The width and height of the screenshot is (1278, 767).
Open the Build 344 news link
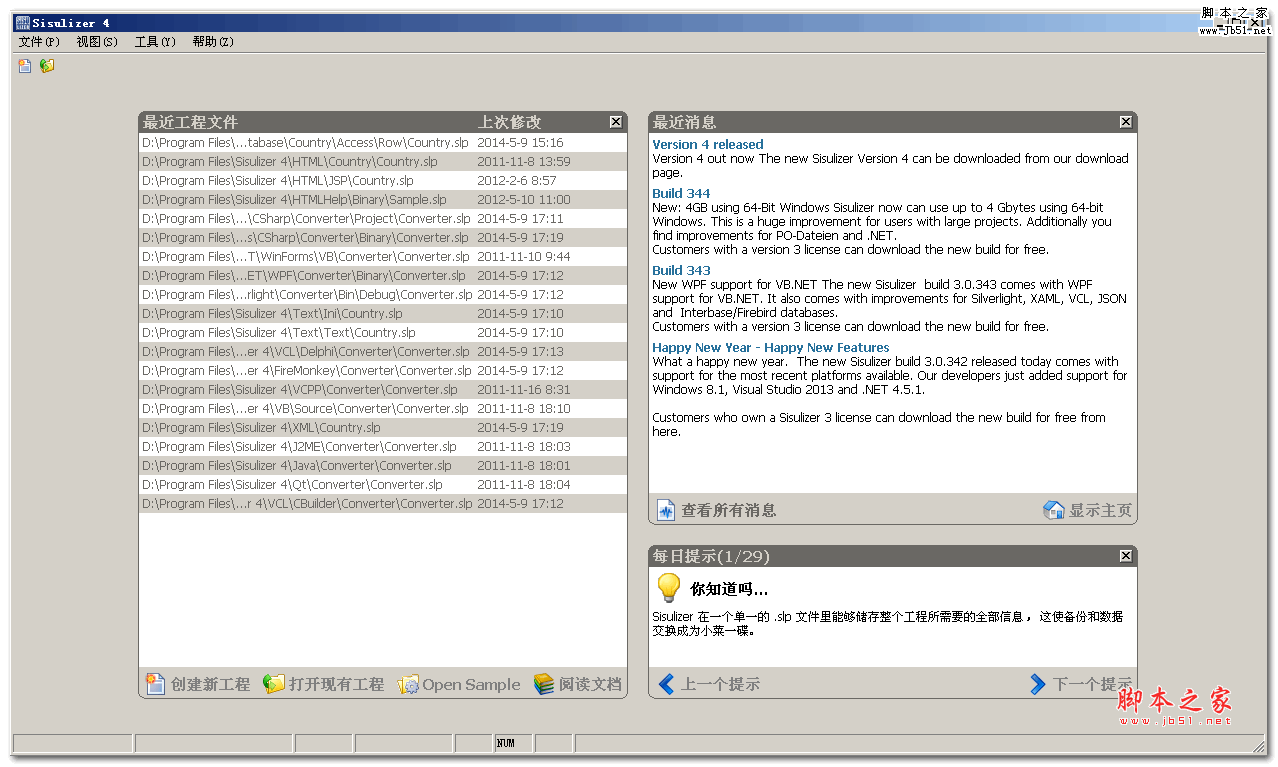[681, 193]
